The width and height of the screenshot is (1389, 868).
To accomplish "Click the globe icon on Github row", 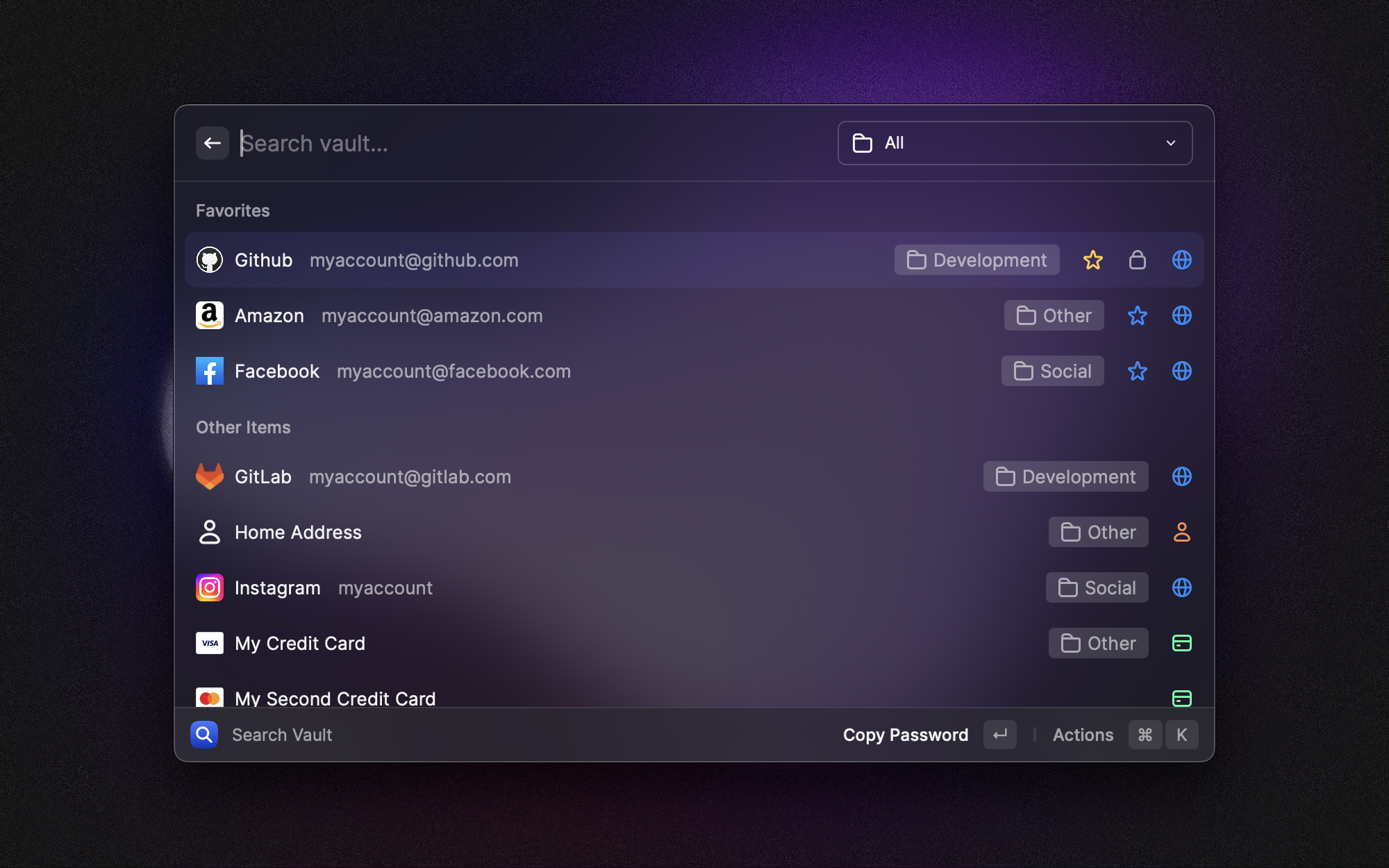I will tap(1181, 260).
